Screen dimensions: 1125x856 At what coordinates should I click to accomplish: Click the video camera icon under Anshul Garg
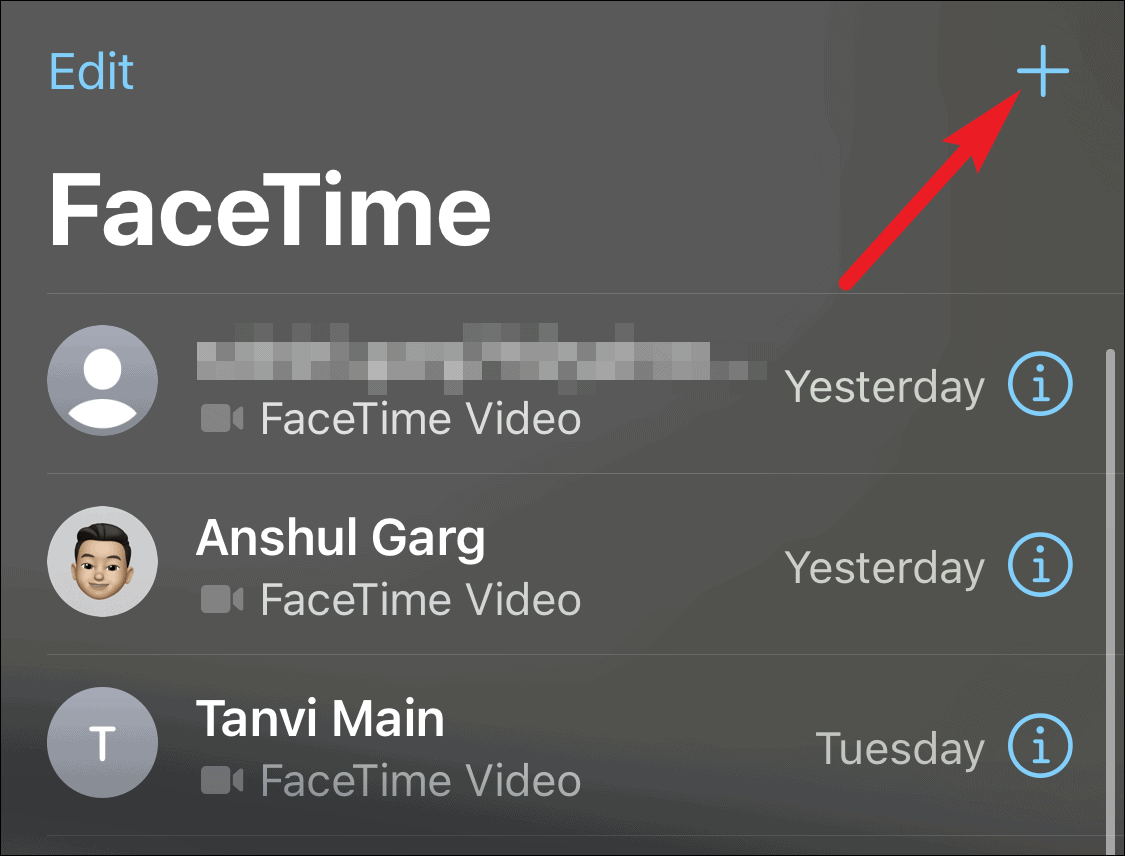222,599
